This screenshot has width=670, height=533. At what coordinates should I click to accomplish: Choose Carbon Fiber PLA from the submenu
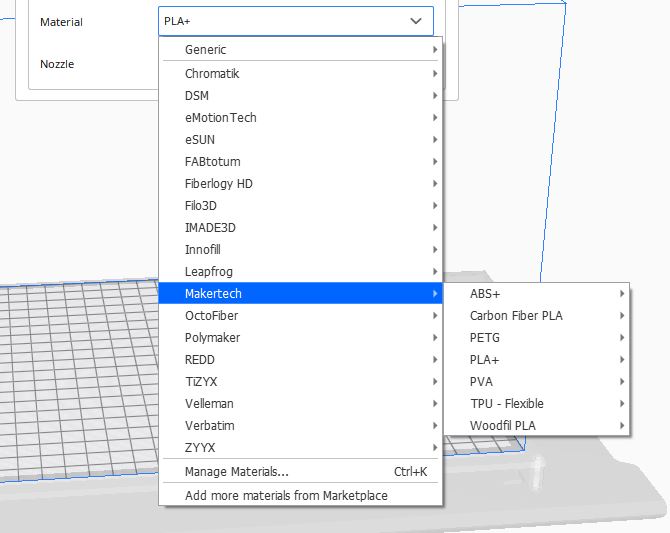pyautogui.click(x=516, y=316)
